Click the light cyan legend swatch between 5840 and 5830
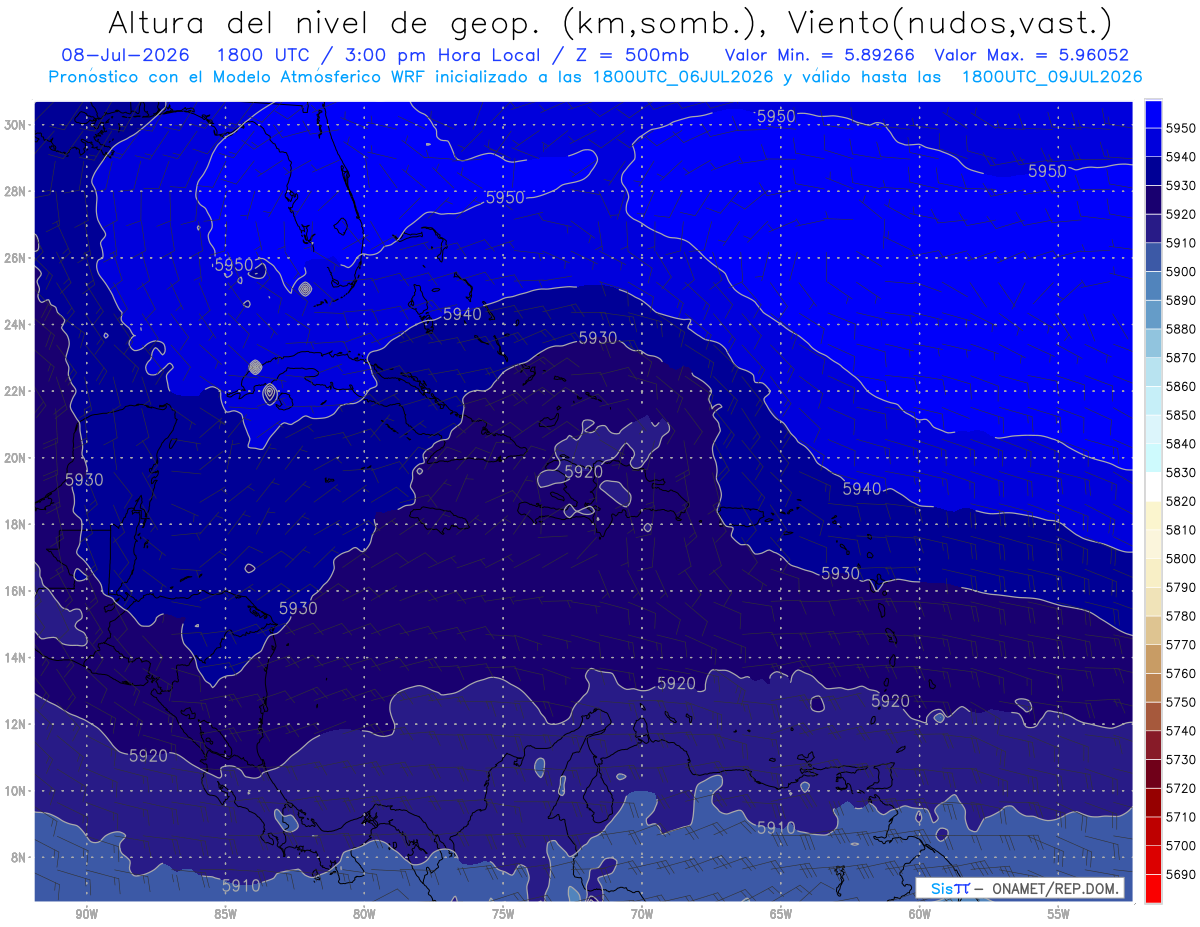Image resolution: width=1200 pixels, height=927 pixels. pos(1153,457)
